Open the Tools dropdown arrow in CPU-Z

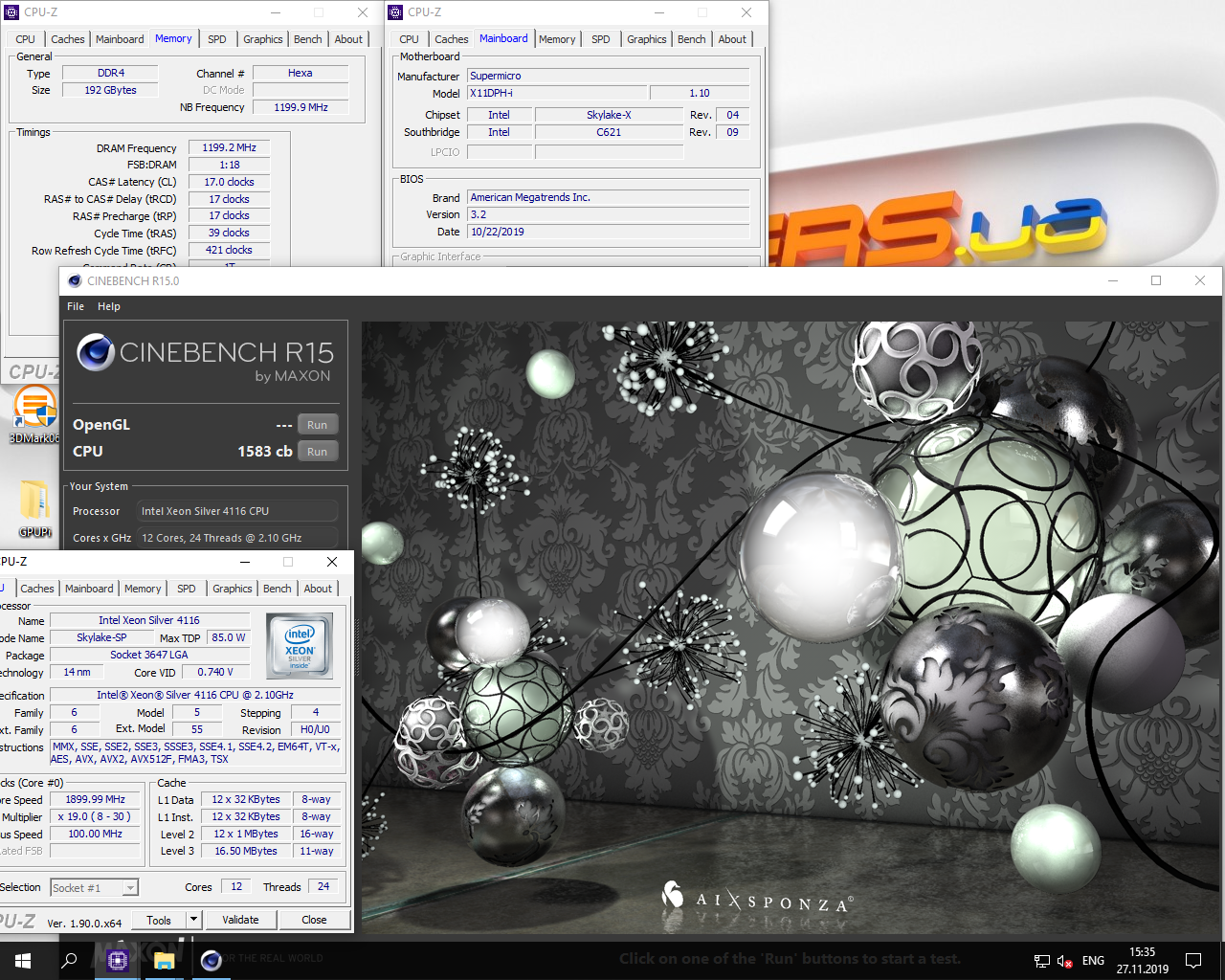193,920
